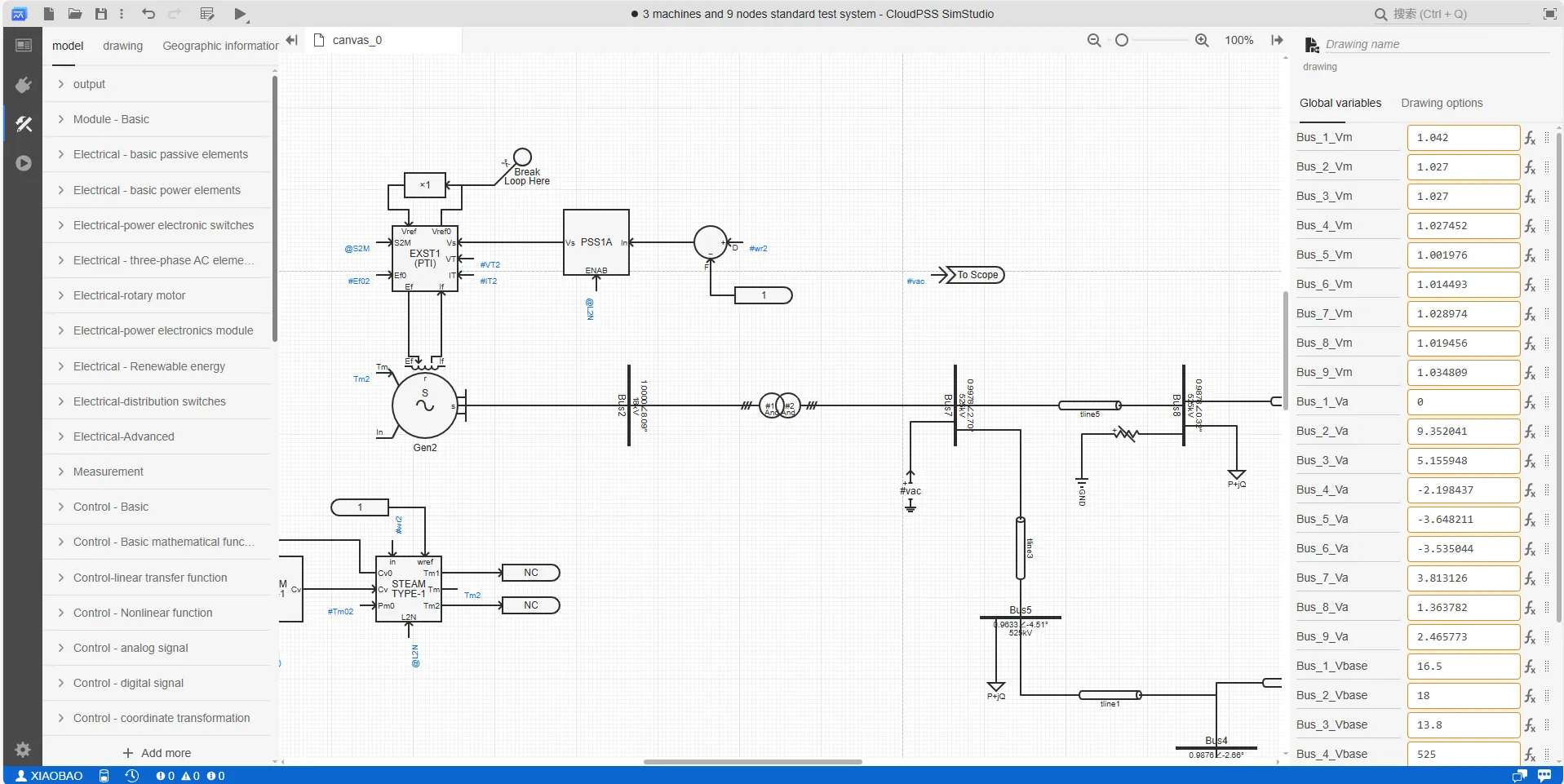Click fx icon beside Bus_1_Vm
This screenshot has width=1564, height=784.
(1530, 138)
